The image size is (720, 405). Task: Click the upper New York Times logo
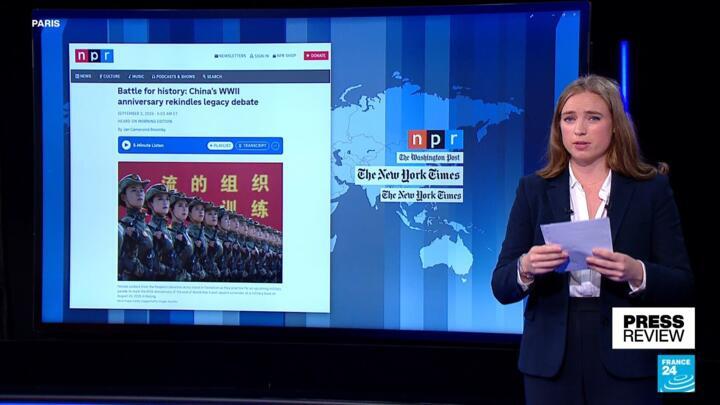click(x=409, y=175)
